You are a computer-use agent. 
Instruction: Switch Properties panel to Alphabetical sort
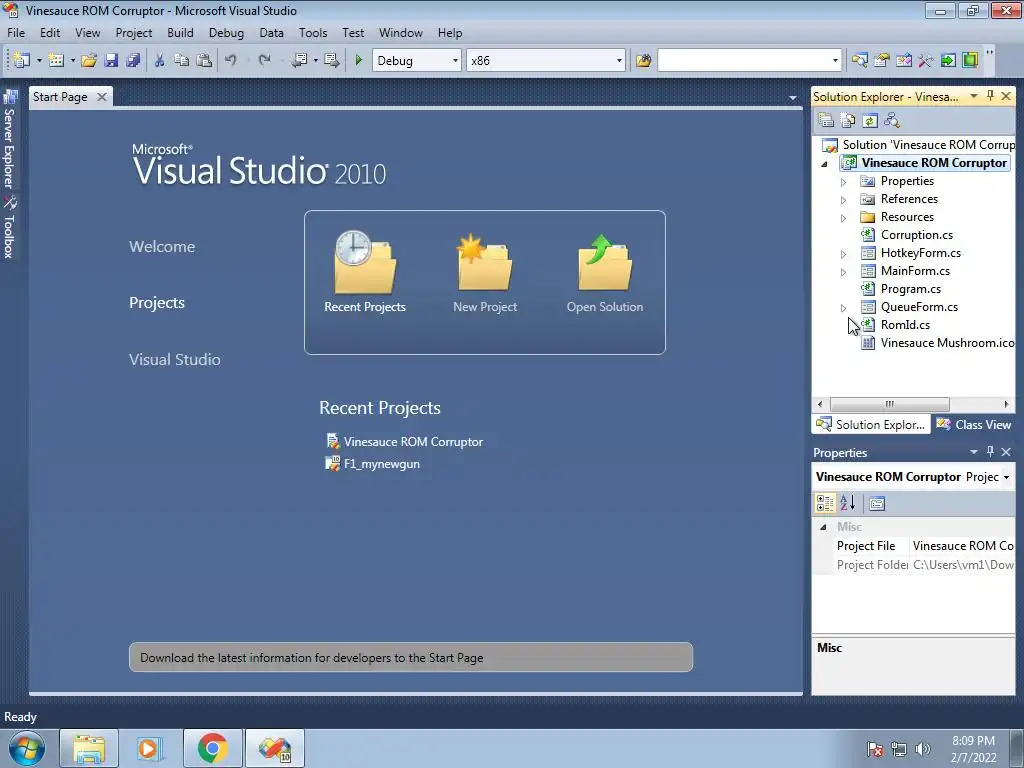[848, 503]
